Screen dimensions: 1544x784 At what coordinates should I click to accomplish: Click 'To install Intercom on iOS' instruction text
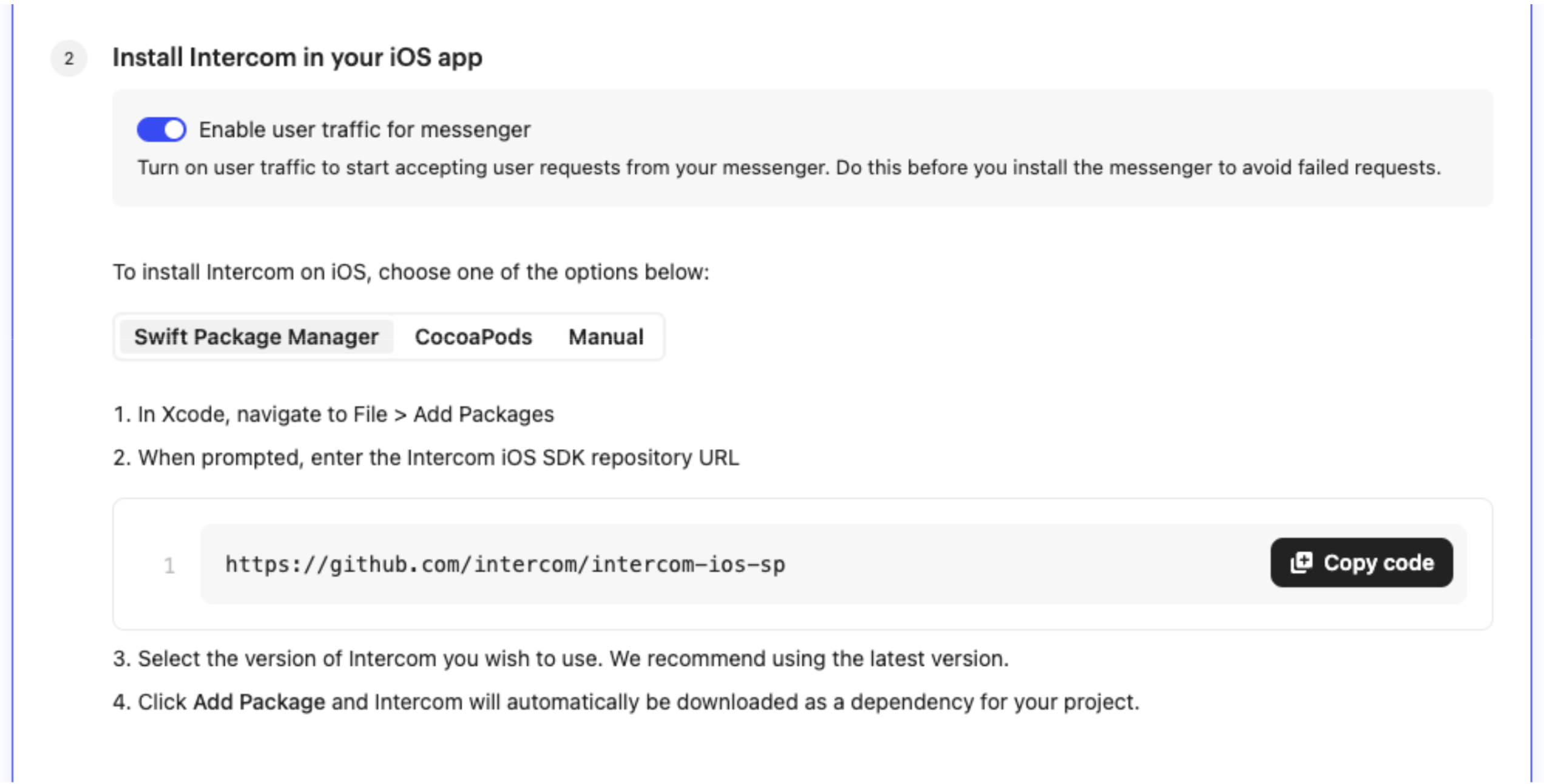(411, 272)
